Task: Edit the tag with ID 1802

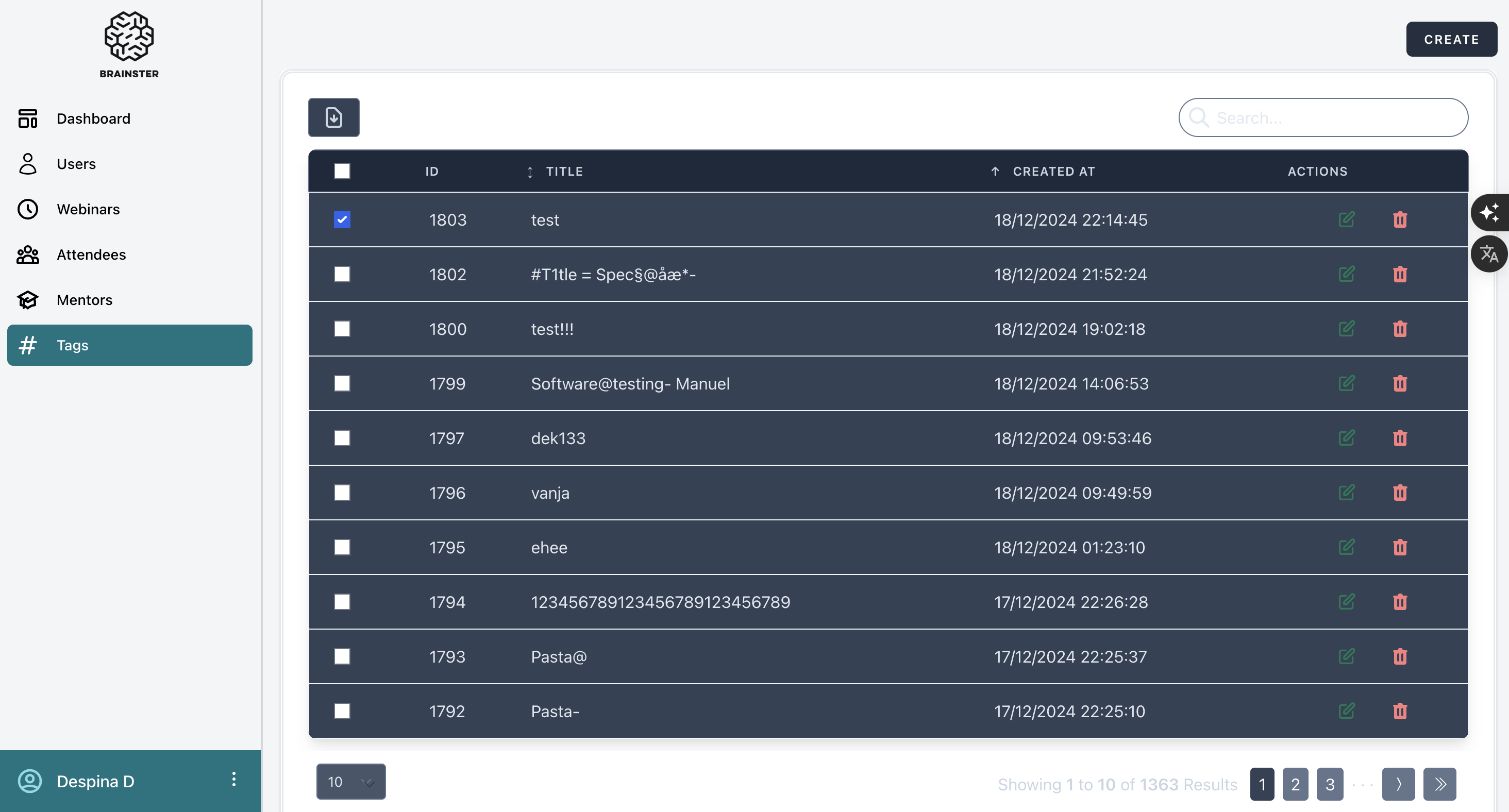Action: click(1346, 274)
